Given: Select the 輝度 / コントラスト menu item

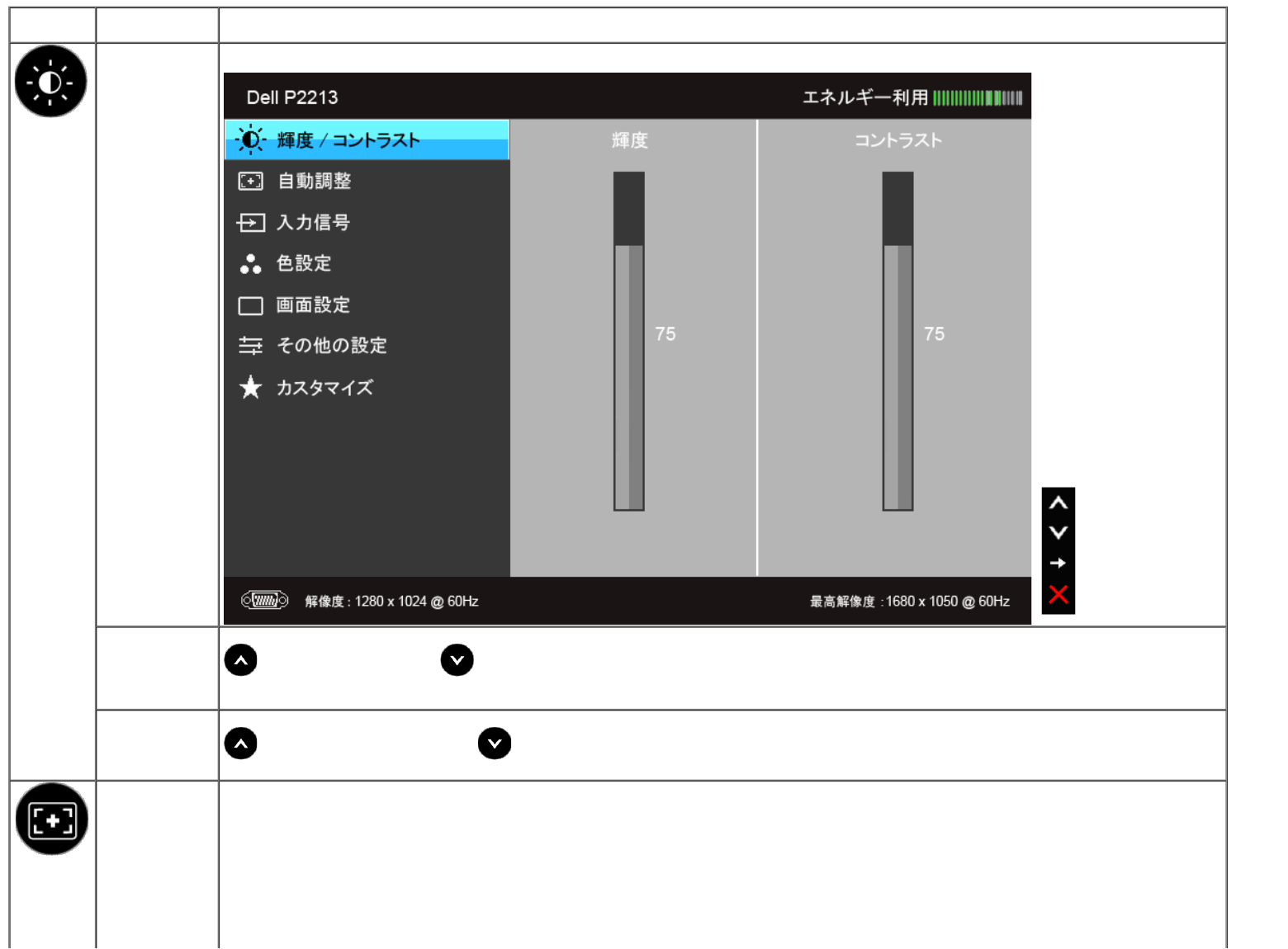Looking at the screenshot, I should click(367, 139).
